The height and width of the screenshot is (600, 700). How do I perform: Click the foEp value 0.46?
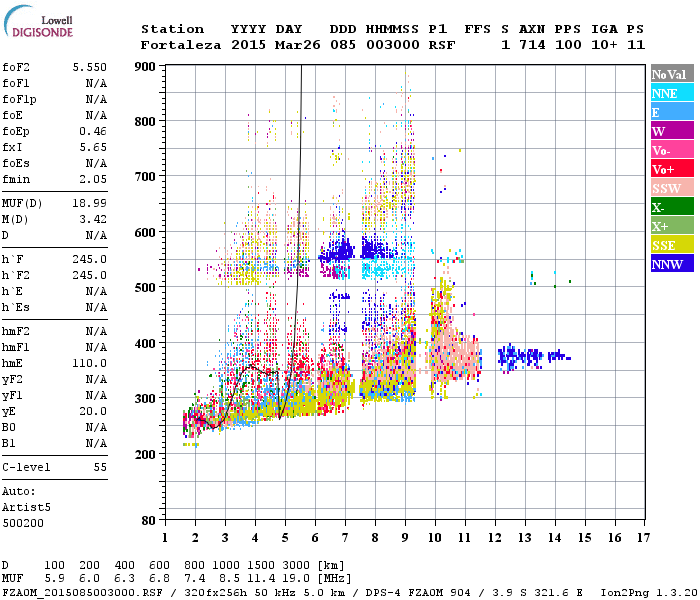(93, 131)
